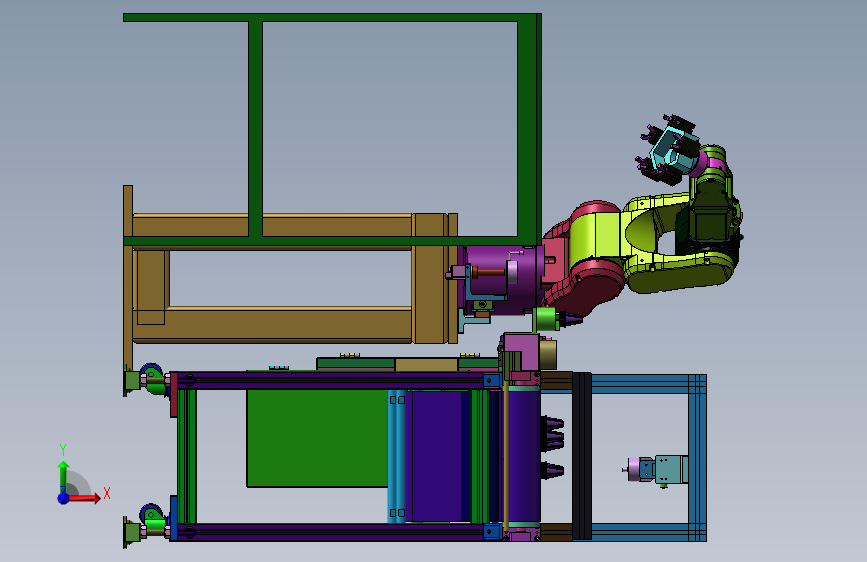Select the light blue vertical bracket strip
The width and height of the screenshot is (867, 562).
[396, 456]
